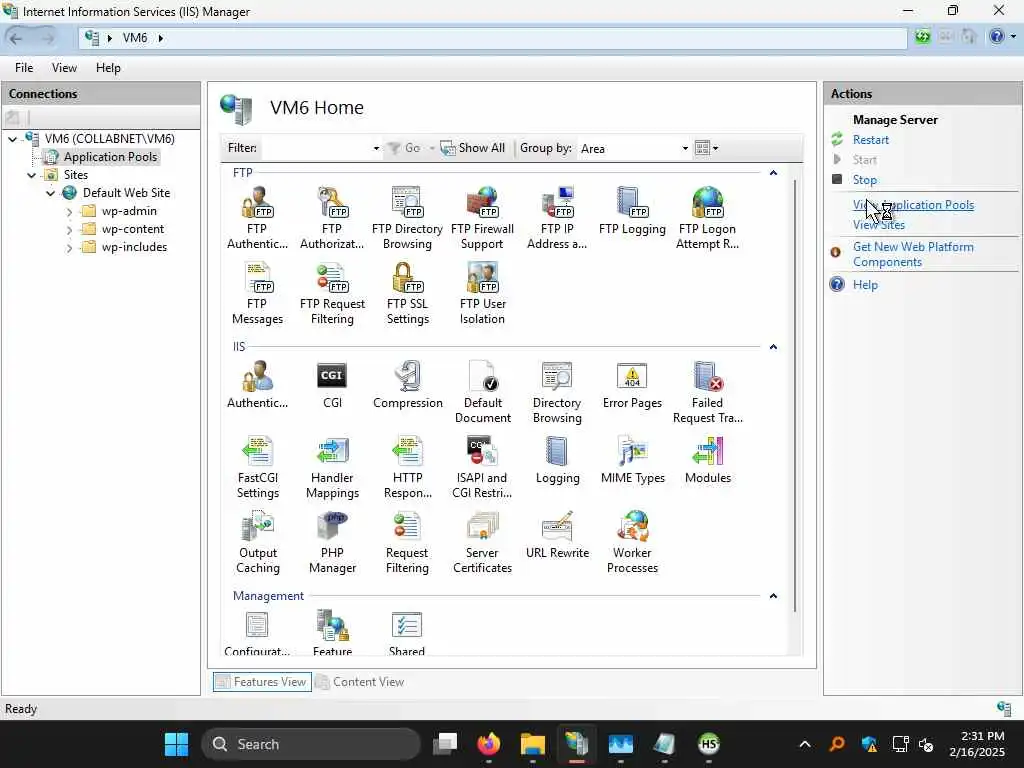
Task: Open FTP Authentication feature
Action: 257,217
